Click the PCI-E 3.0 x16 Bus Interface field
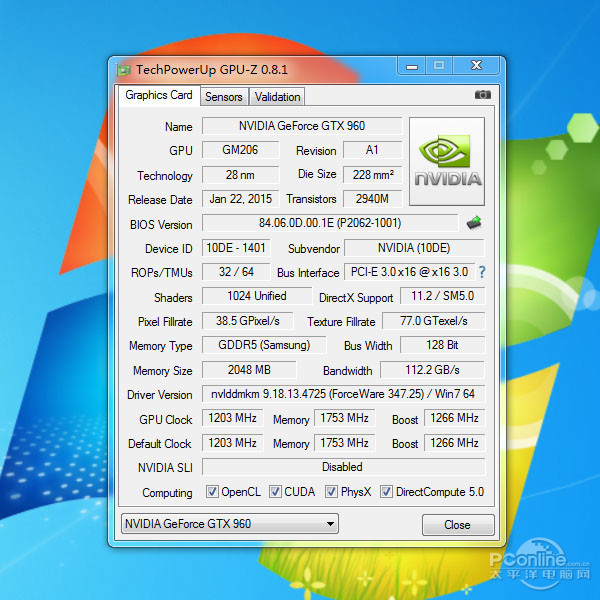The image size is (600, 600). pos(409,272)
